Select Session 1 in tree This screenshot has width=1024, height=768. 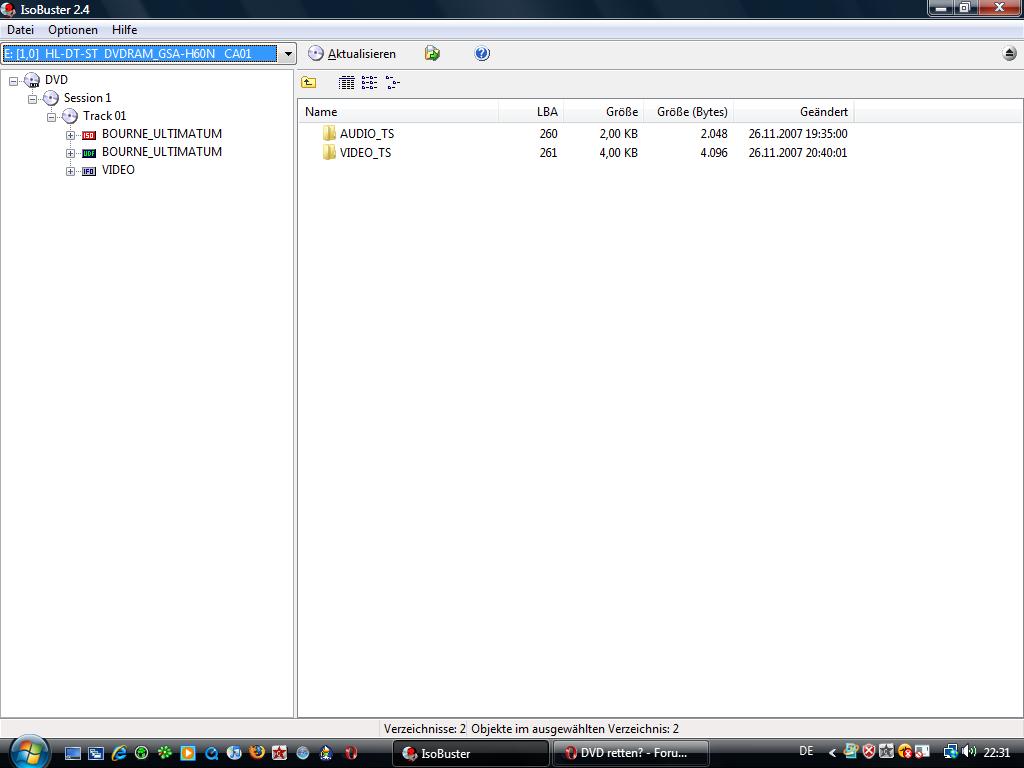tap(87, 98)
